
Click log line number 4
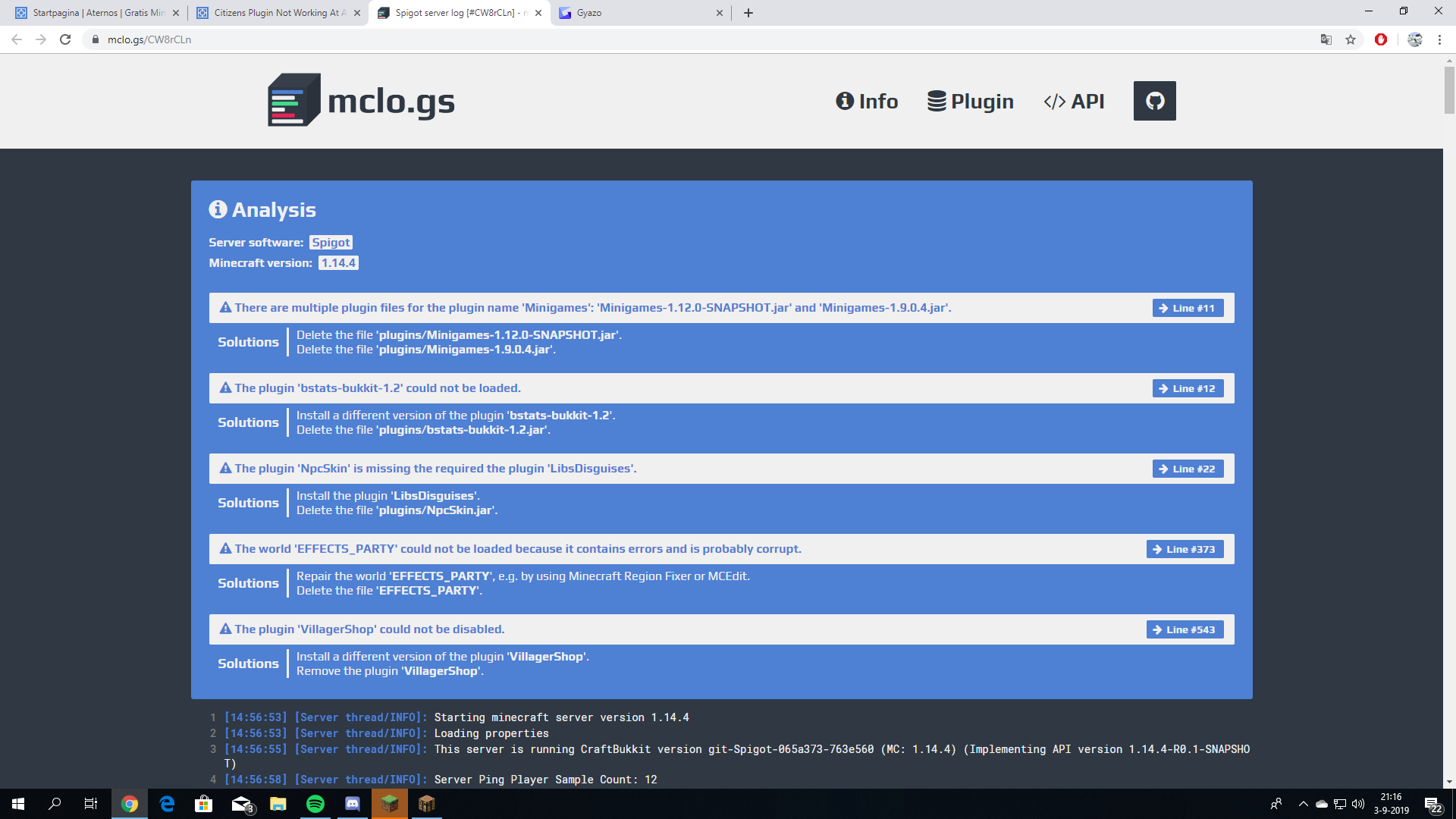(x=213, y=780)
